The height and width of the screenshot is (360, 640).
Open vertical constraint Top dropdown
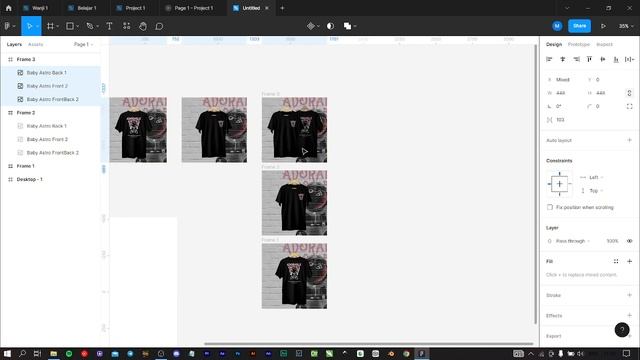(x=596, y=191)
